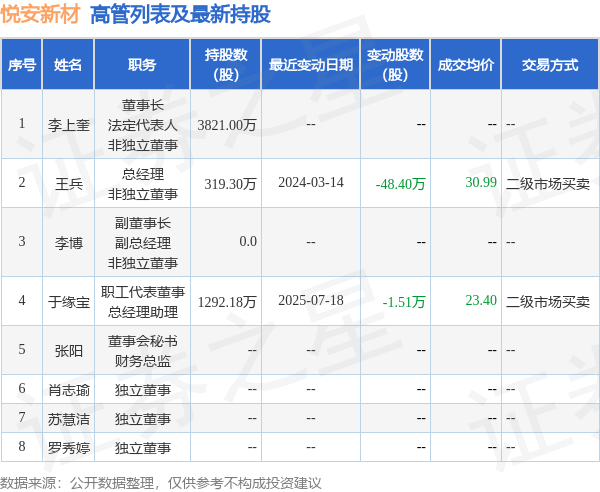Image resolution: width=600 pixels, height=492 pixels.
Task: Select the 变动股数(股) column header
Action: tap(395, 65)
